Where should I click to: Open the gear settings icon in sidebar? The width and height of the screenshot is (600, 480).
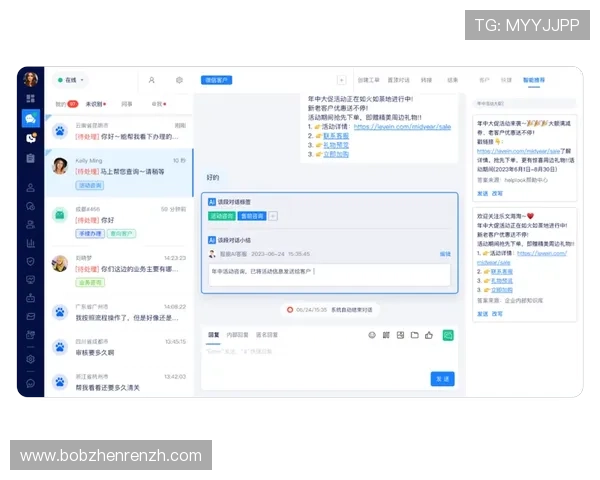tap(31, 359)
